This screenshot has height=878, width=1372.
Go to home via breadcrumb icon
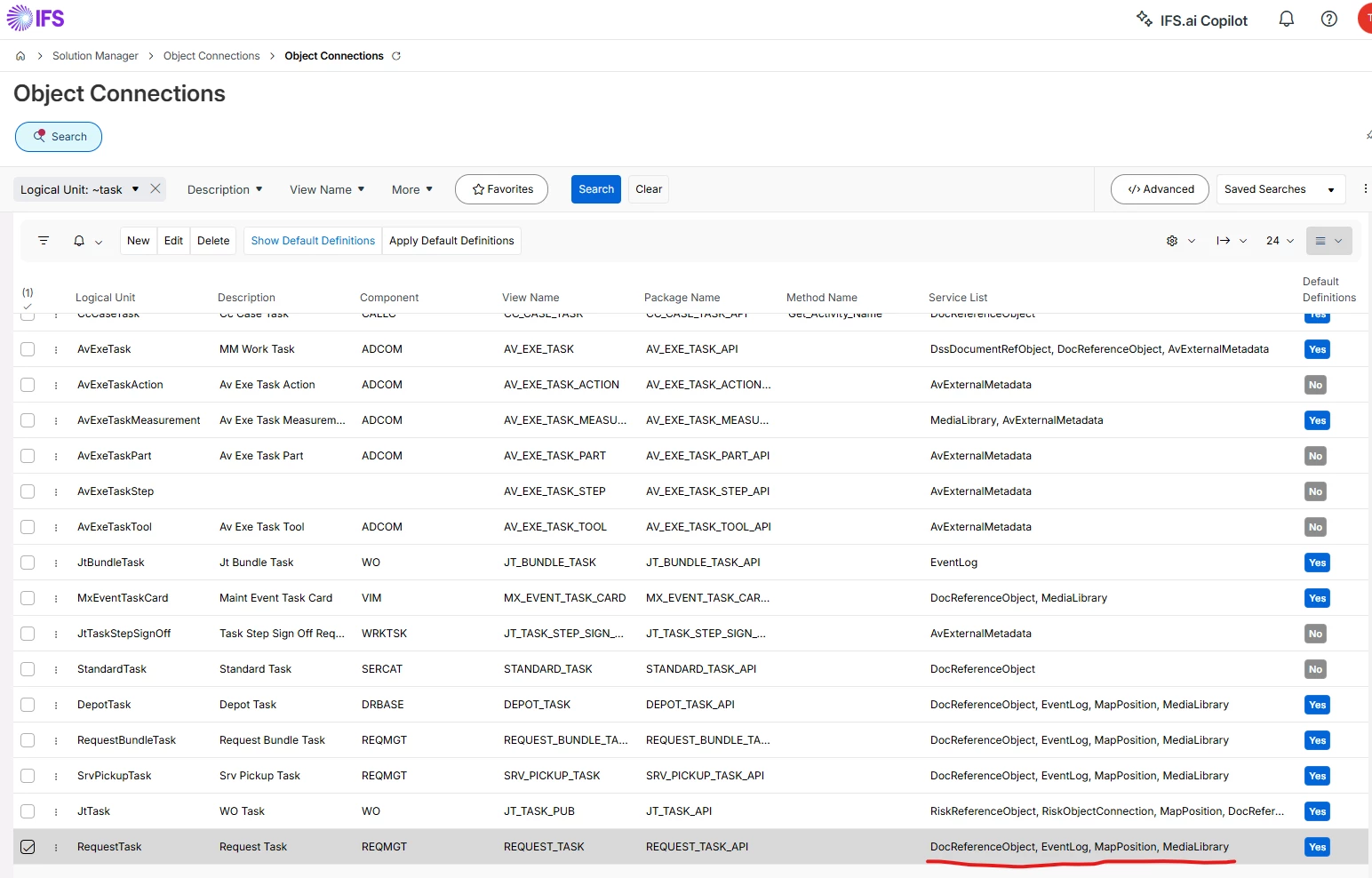[x=20, y=56]
